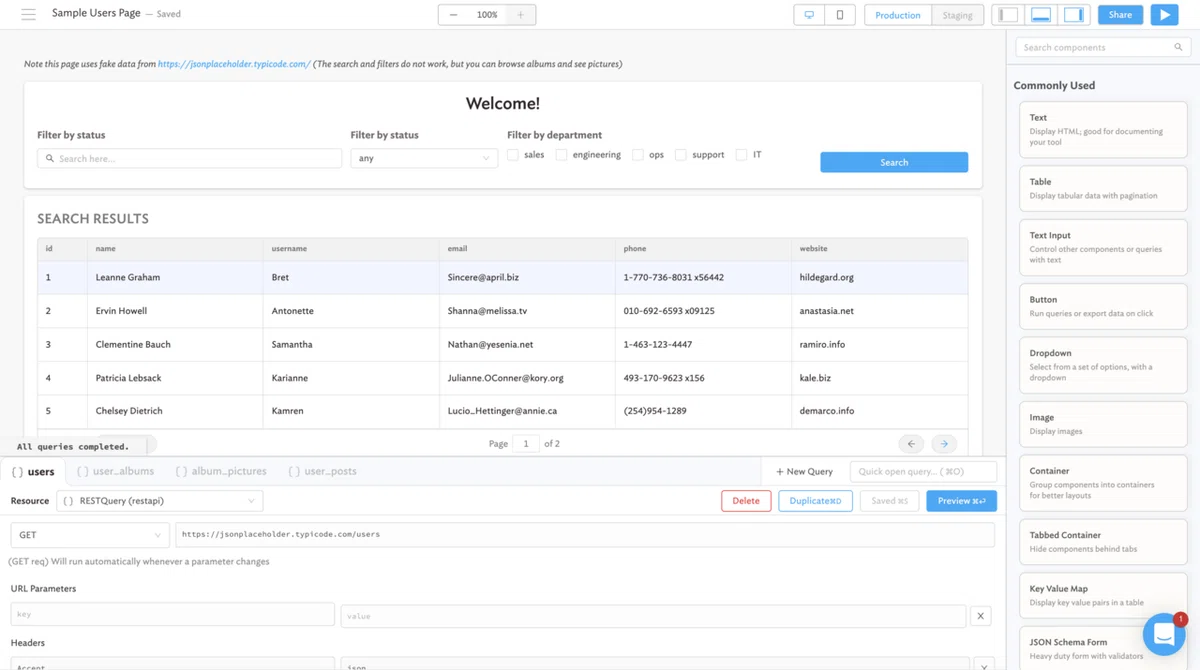The height and width of the screenshot is (670, 1200).
Task: Open the 'any' status dropdown
Action: 424,158
